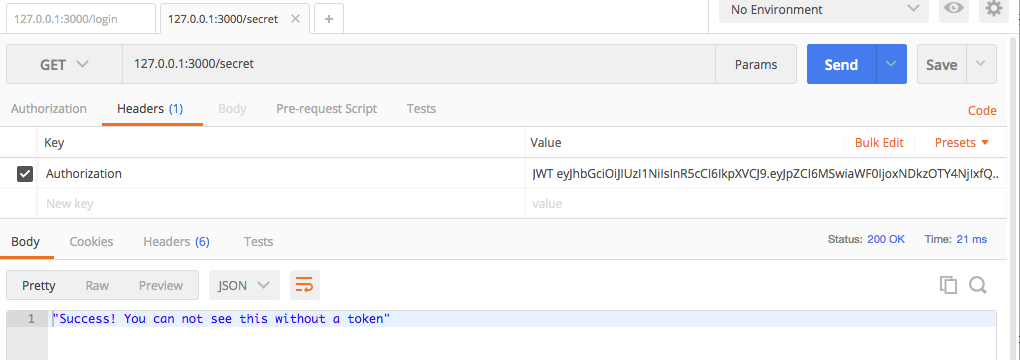Open Bulk Edit for headers
This screenshot has width=1020, height=360.
(879, 143)
